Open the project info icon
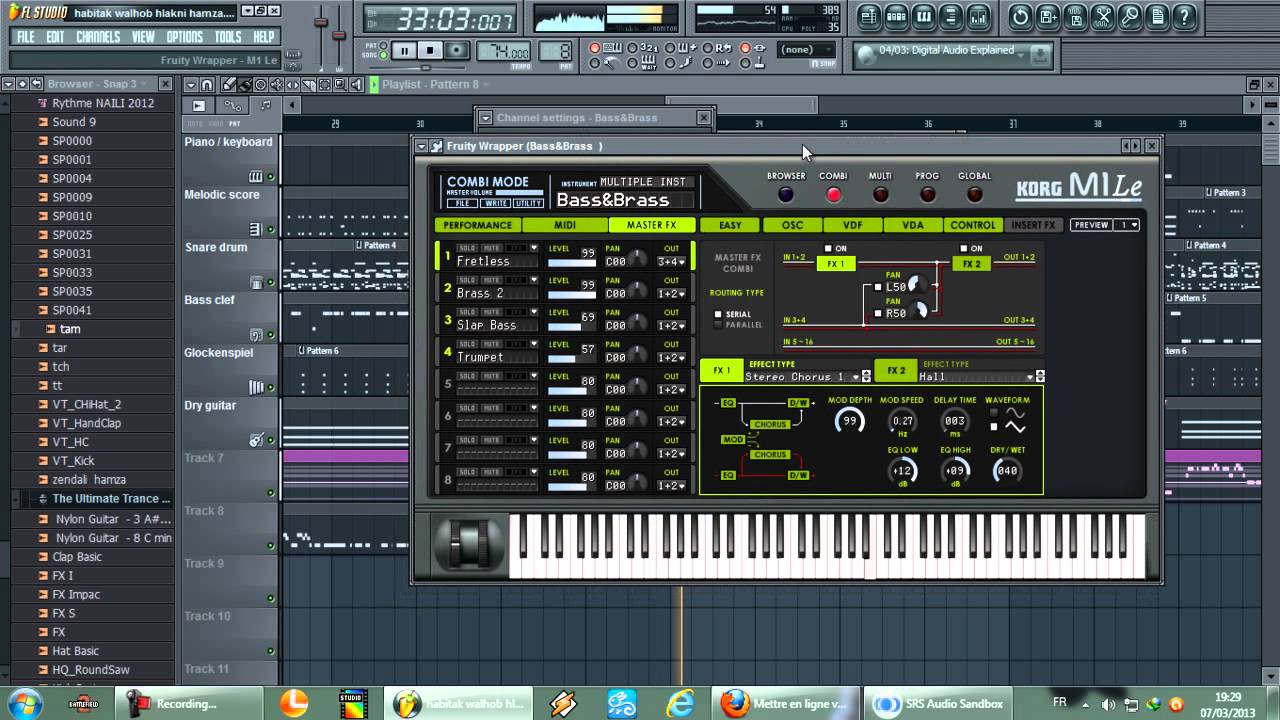Viewport: 1280px width, 720px height. [x=1158, y=17]
